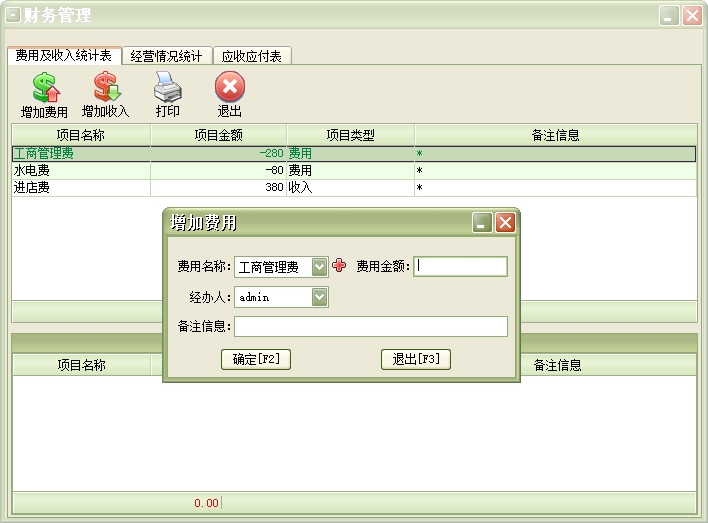
Task: Minimize the 增加费用 dialog
Action: pyautogui.click(x=482, y=223)
